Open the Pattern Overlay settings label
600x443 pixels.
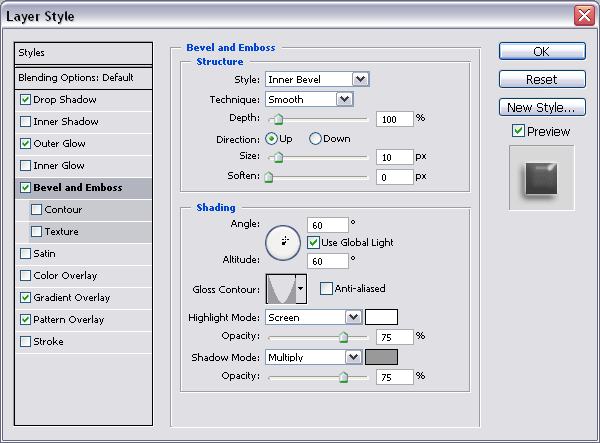pos(68,320)
